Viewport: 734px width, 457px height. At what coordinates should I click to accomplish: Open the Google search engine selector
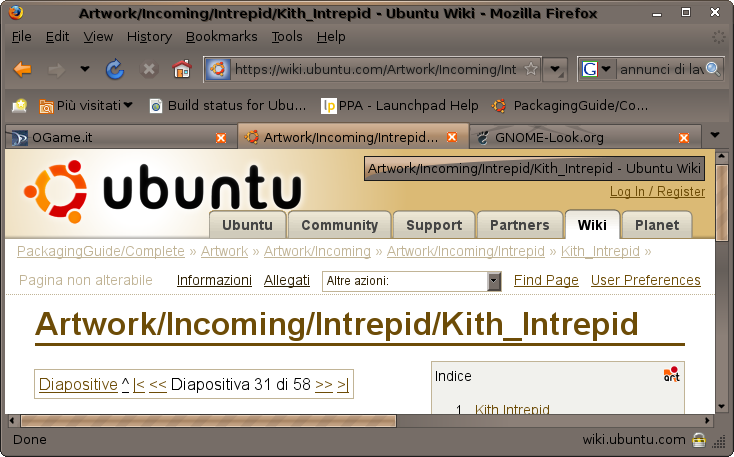tap(597, 70)
